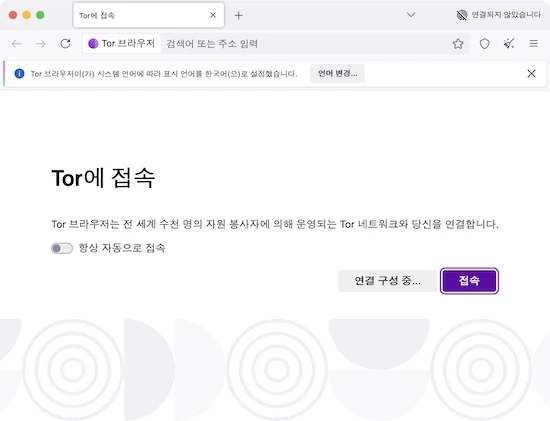
Task: Expand the list all tabs chevron
Action: 411,15
